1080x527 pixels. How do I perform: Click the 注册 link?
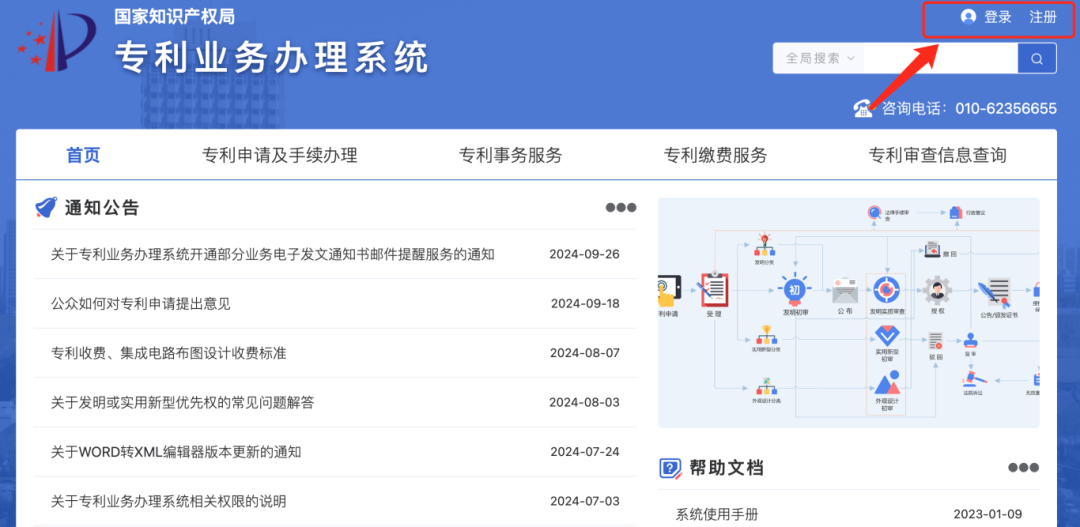1043,17
